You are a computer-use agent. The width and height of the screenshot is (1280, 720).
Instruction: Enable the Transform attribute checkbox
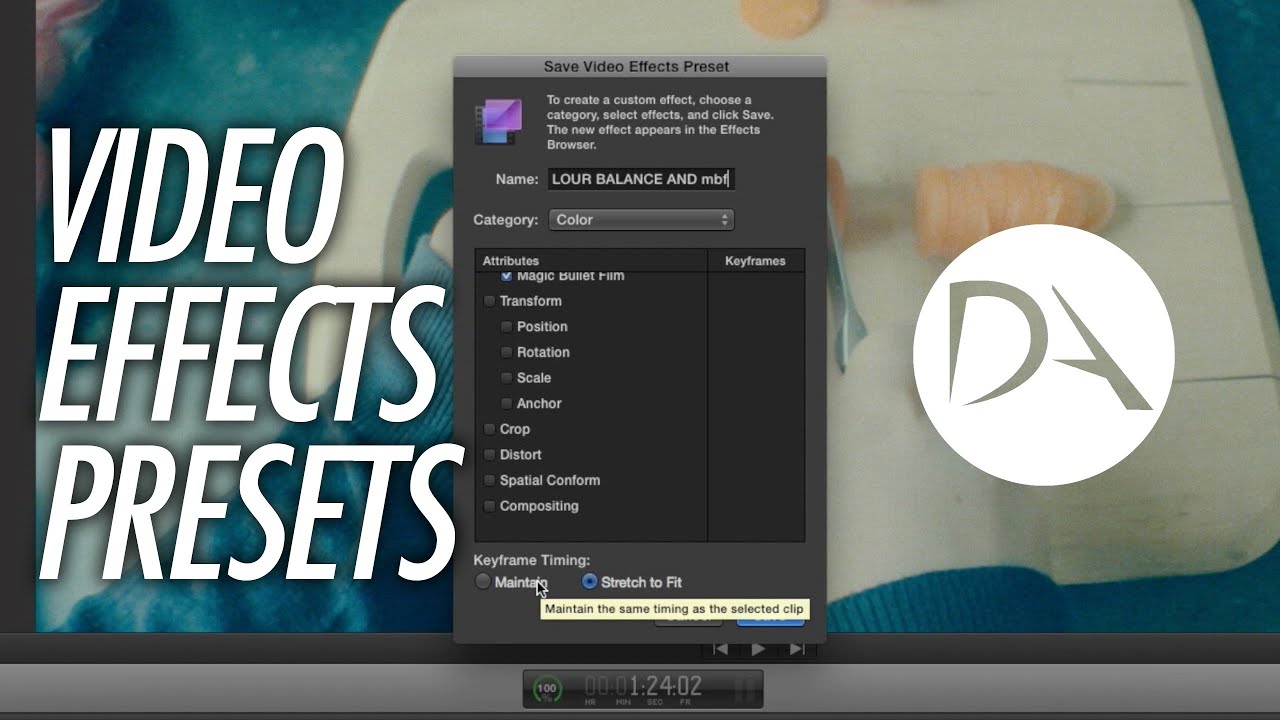tap(490, 301)
